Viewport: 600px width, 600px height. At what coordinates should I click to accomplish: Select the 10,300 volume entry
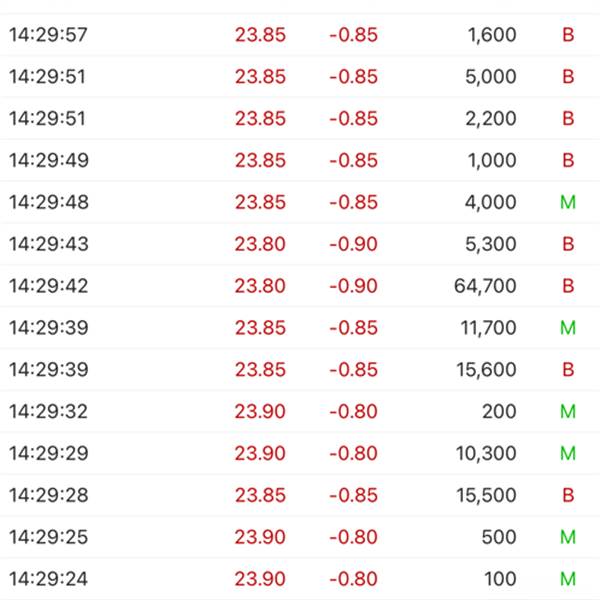[x=485, y=454]
